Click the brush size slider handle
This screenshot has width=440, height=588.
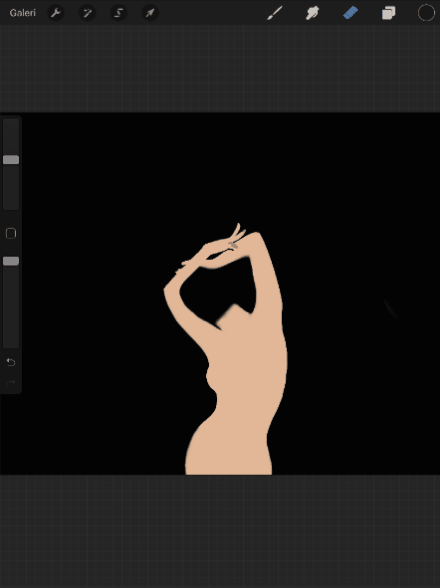[11, 160]
